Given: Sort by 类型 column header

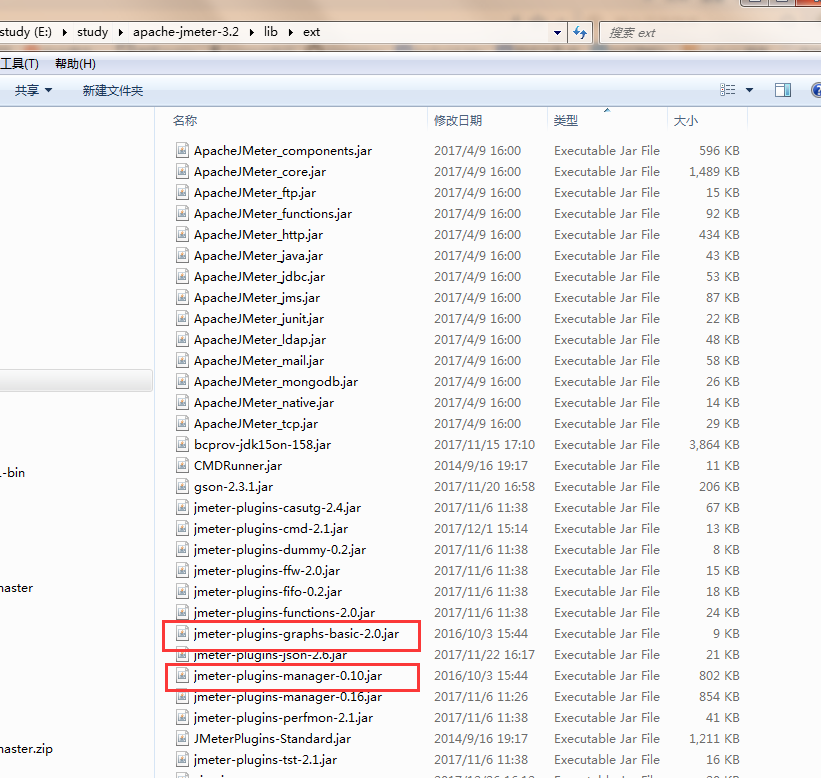Looking at the screenshot, I should pyautogui.click(x=565, y=120).
